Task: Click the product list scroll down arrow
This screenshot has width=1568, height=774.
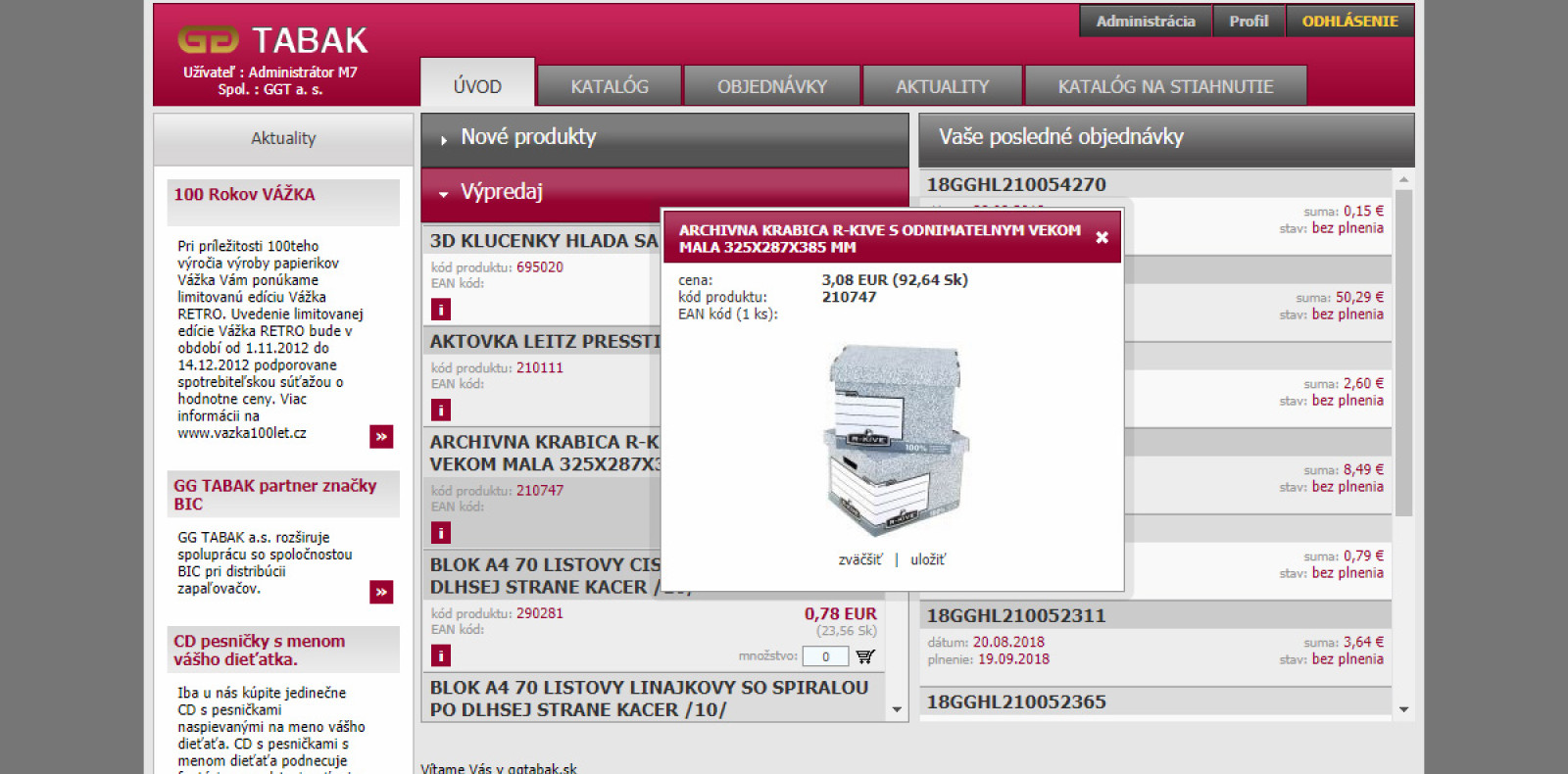Action: click(897, 710)
